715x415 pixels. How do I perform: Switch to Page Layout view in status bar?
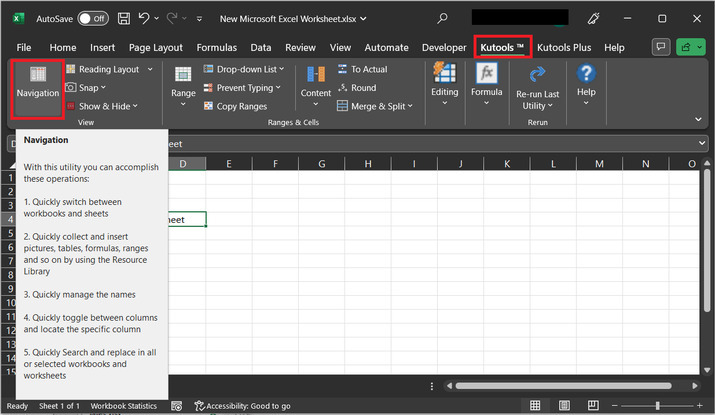click(x=563, y=406)
